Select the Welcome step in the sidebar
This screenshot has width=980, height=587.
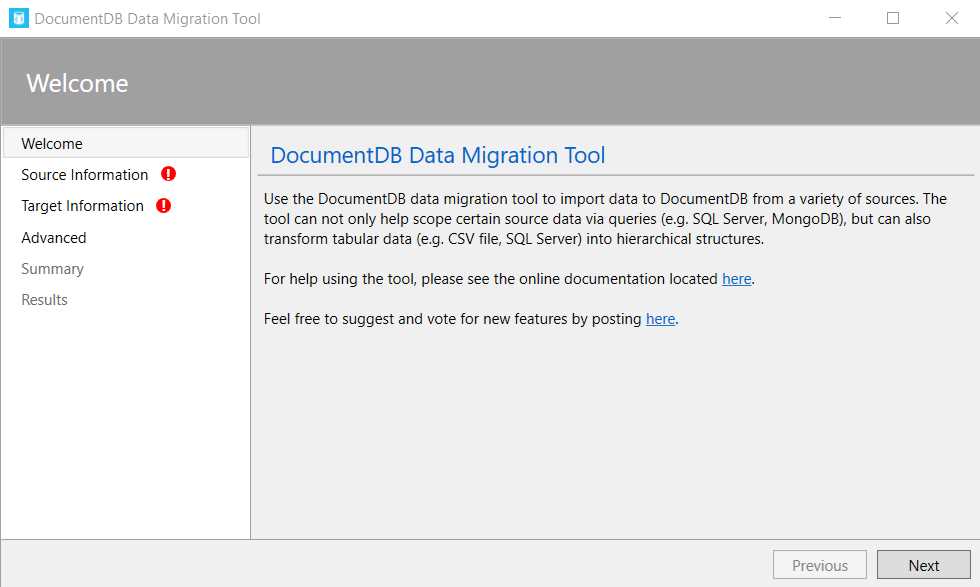(51, 143)
